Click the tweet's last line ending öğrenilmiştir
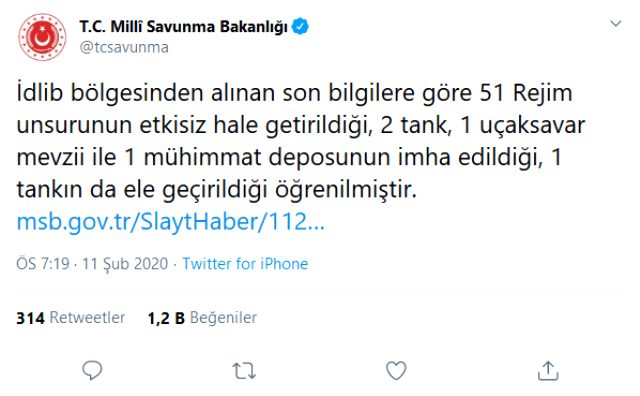The width and height of the screenshot is (640, 396). (x=217, y=190)
